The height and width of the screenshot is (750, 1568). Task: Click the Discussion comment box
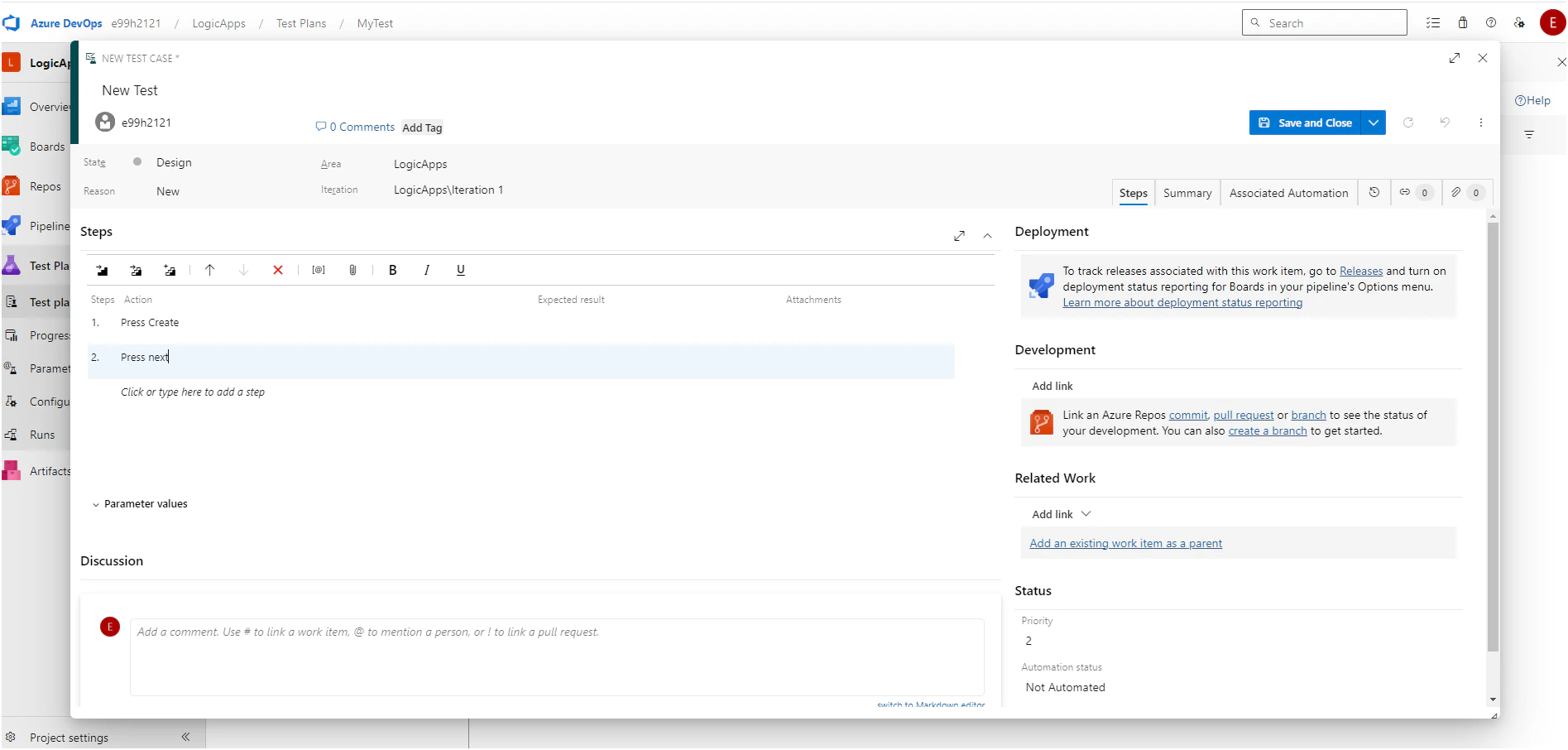click(557, 657)
